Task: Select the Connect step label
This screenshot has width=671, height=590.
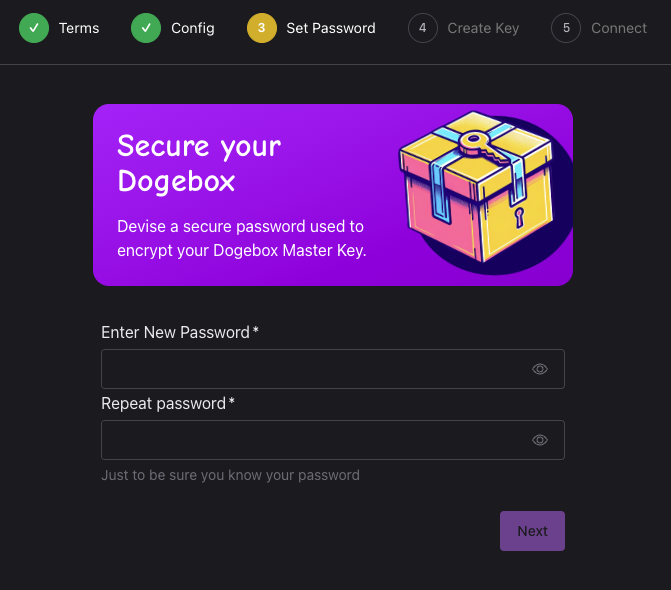Action: (x=619, y=28)
